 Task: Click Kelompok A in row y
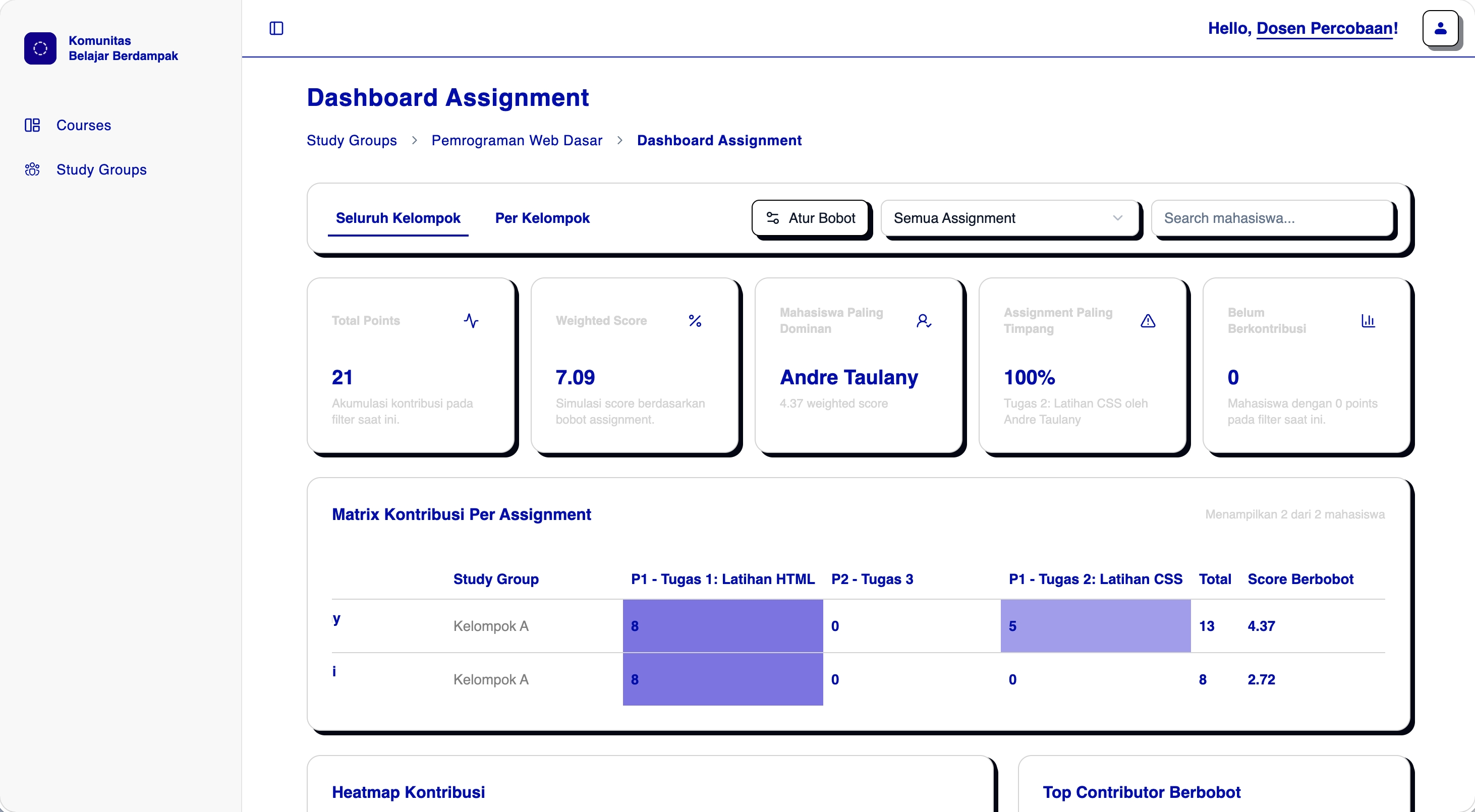(491, 626)
